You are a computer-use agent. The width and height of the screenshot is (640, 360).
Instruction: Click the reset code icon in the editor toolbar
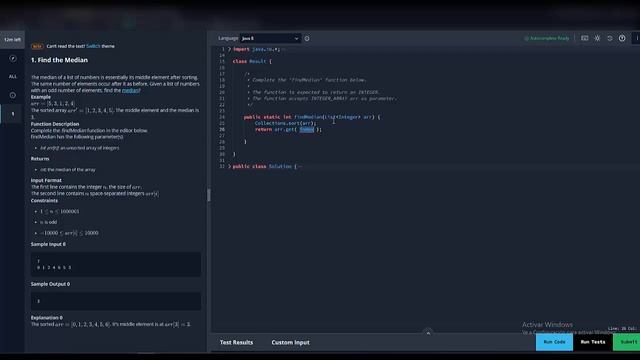click(x=609, y=38)
